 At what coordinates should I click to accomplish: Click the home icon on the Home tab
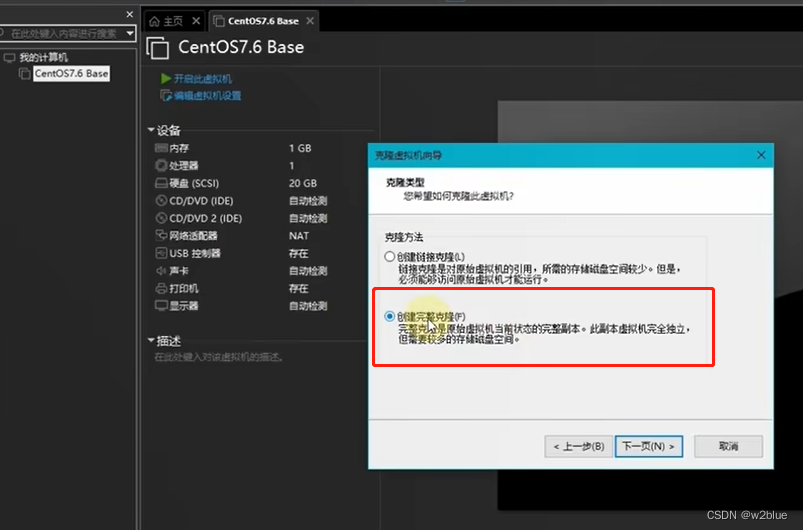click(155, 21)
